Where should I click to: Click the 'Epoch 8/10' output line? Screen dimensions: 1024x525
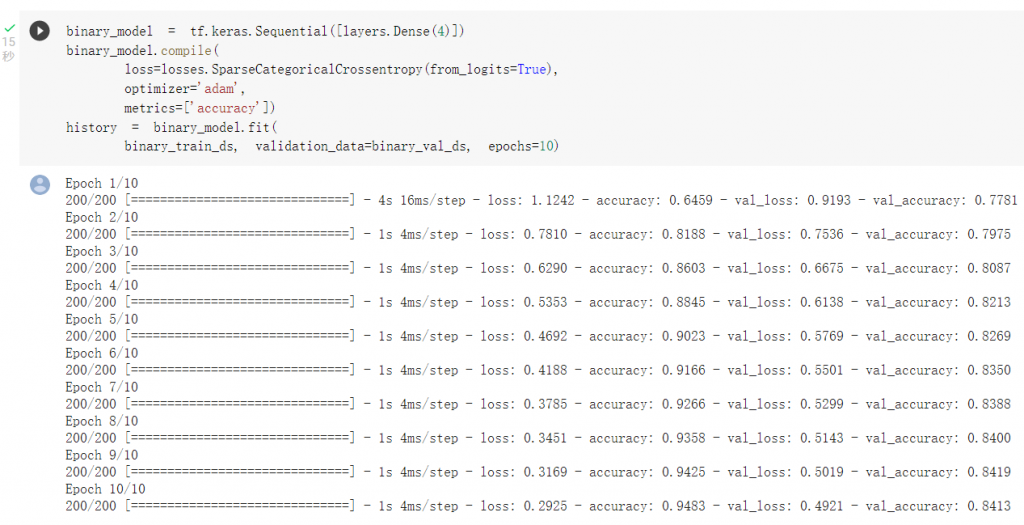pyautogui.click(x=102, y=421)
